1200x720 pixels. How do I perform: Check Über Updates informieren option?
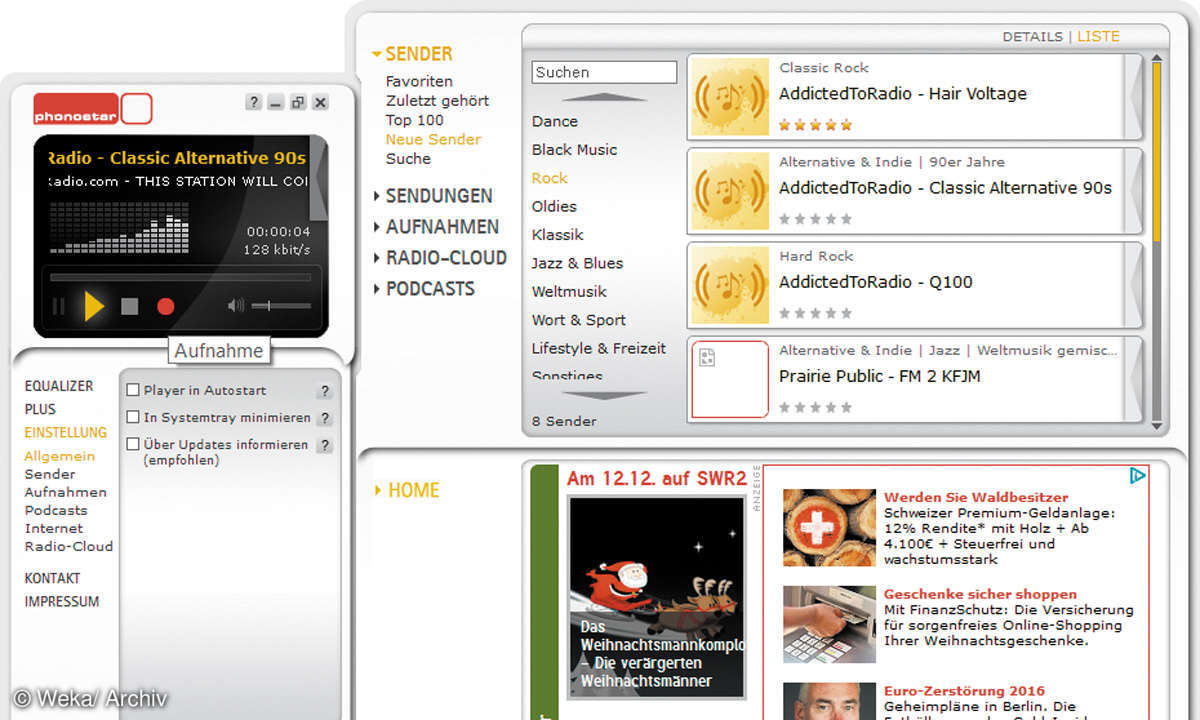[133, 444]
